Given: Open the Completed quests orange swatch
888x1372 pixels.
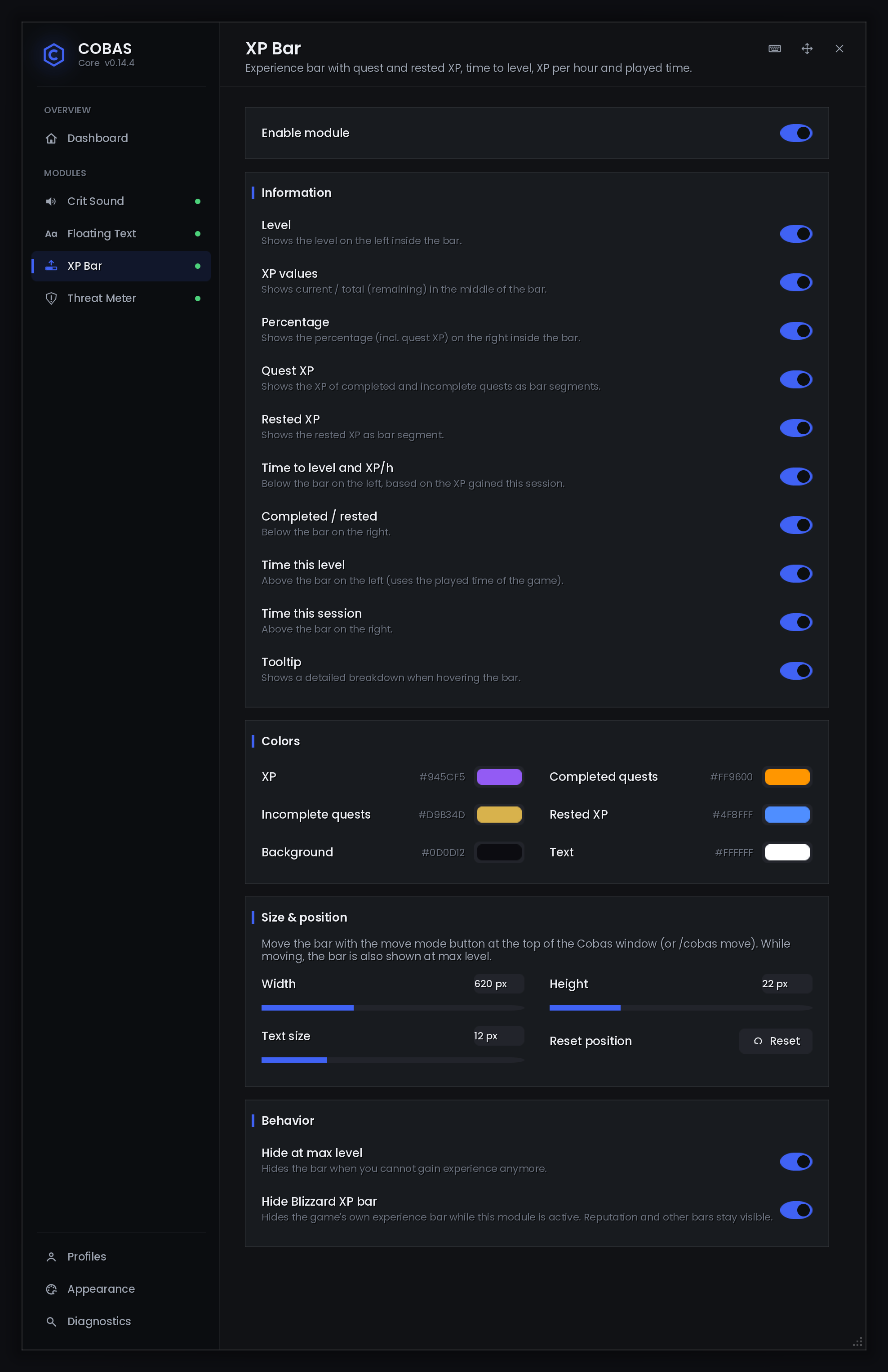Looking at the screenshot, I should [x=787, y=776].
